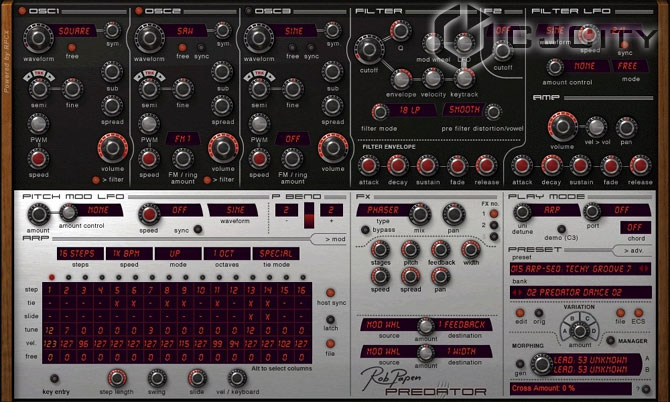
Task: Click the preset orig button
Action: tap(539, 313)
